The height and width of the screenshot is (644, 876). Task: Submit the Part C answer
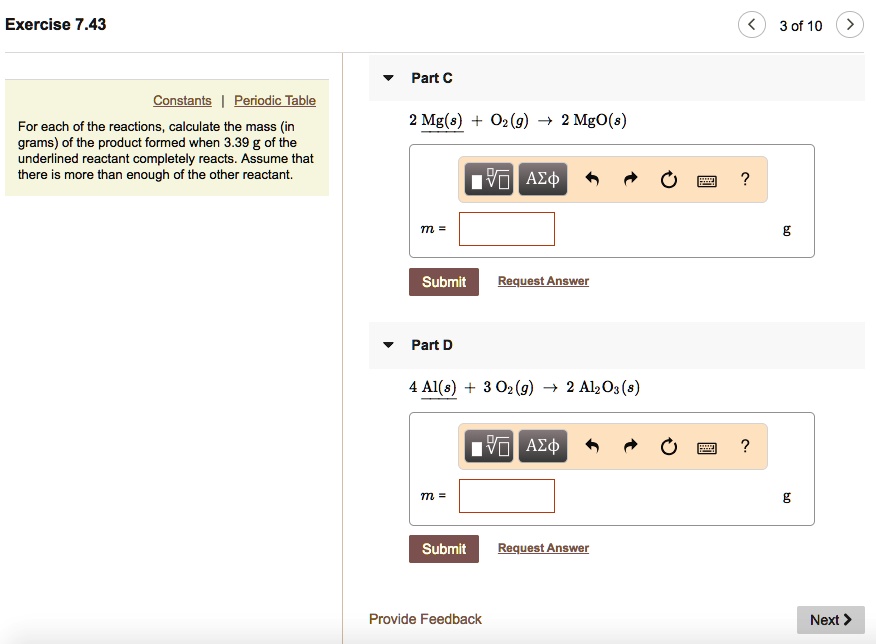click(x=443, y=281)
